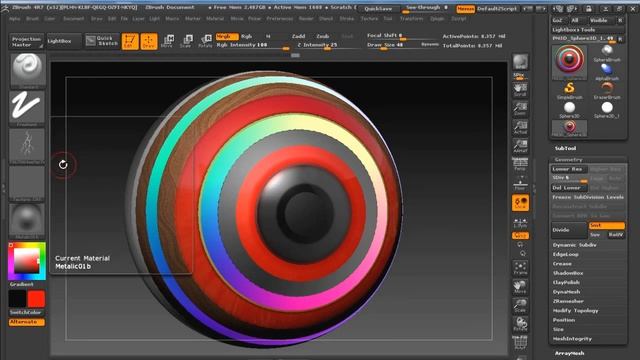Toggle the Rgb channel button
The height and width of the screenshot is (360, 640).
point(247,36)
